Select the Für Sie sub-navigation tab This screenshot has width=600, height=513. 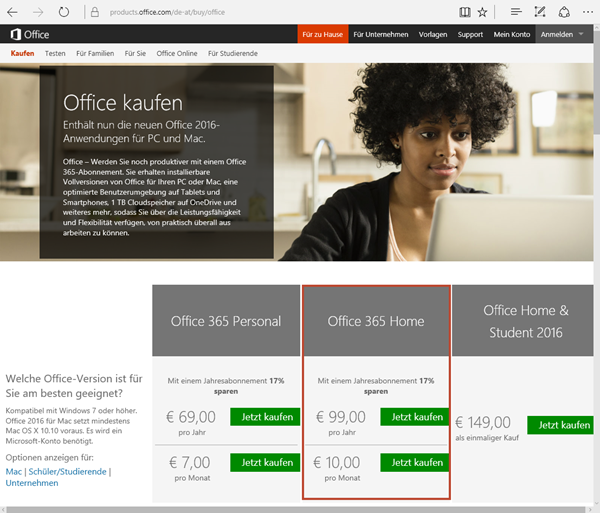pos(135,54)
